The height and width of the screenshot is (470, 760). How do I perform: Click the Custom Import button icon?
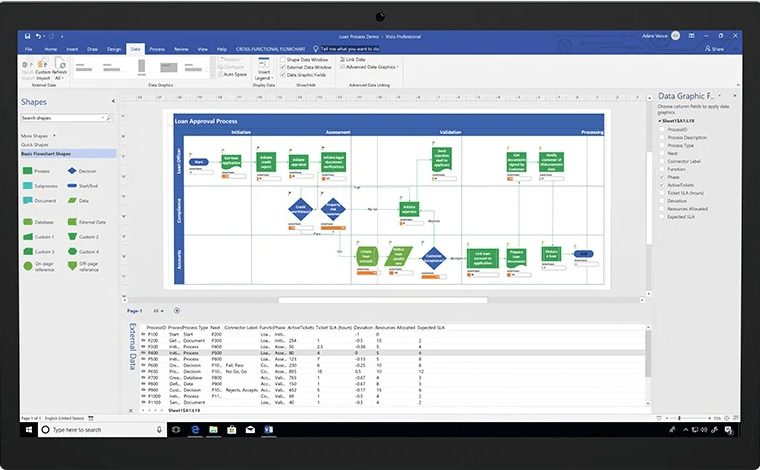coord(43,63)
